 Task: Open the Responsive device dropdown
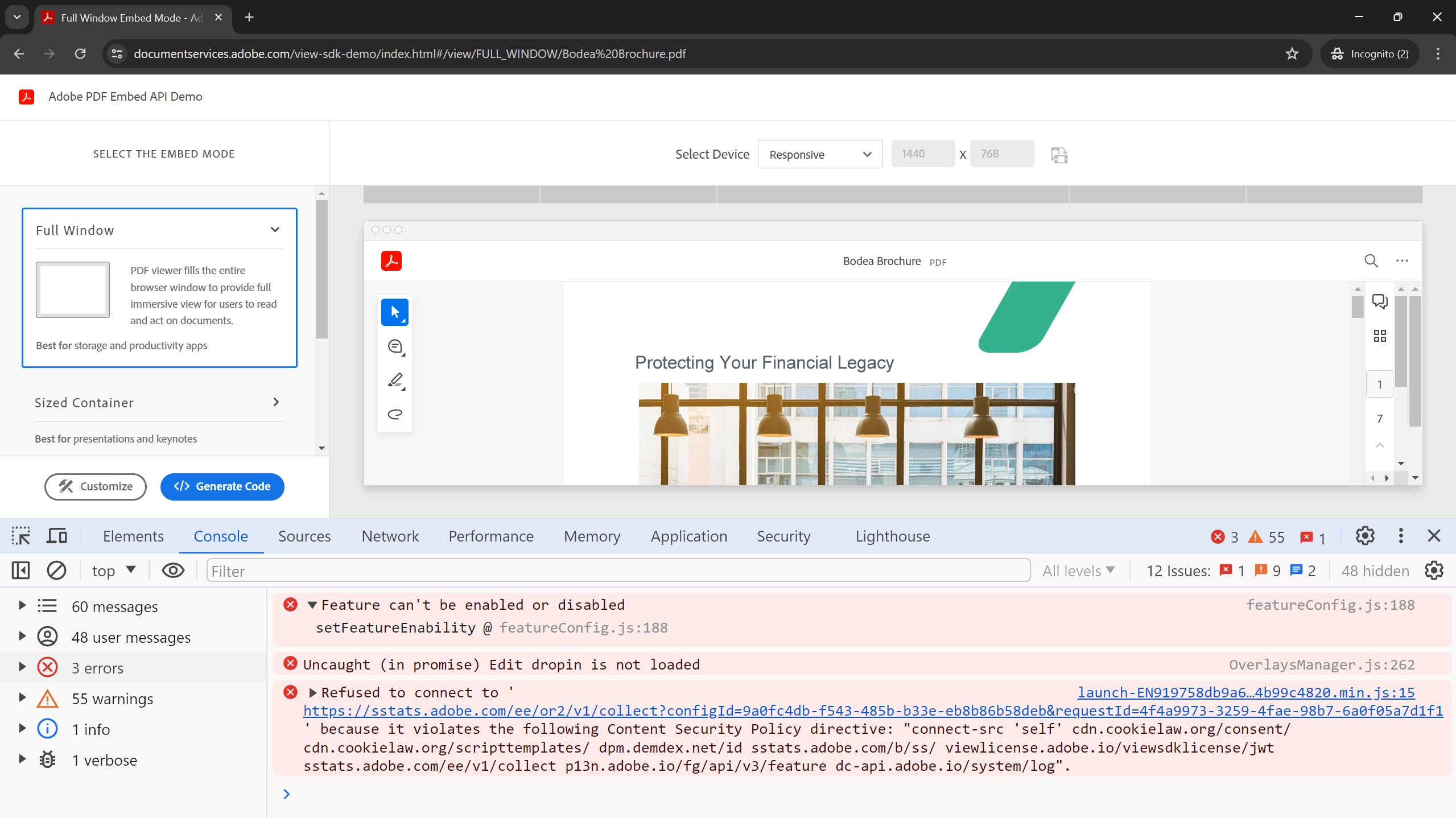pyautogui.click(x=819, y=154)
